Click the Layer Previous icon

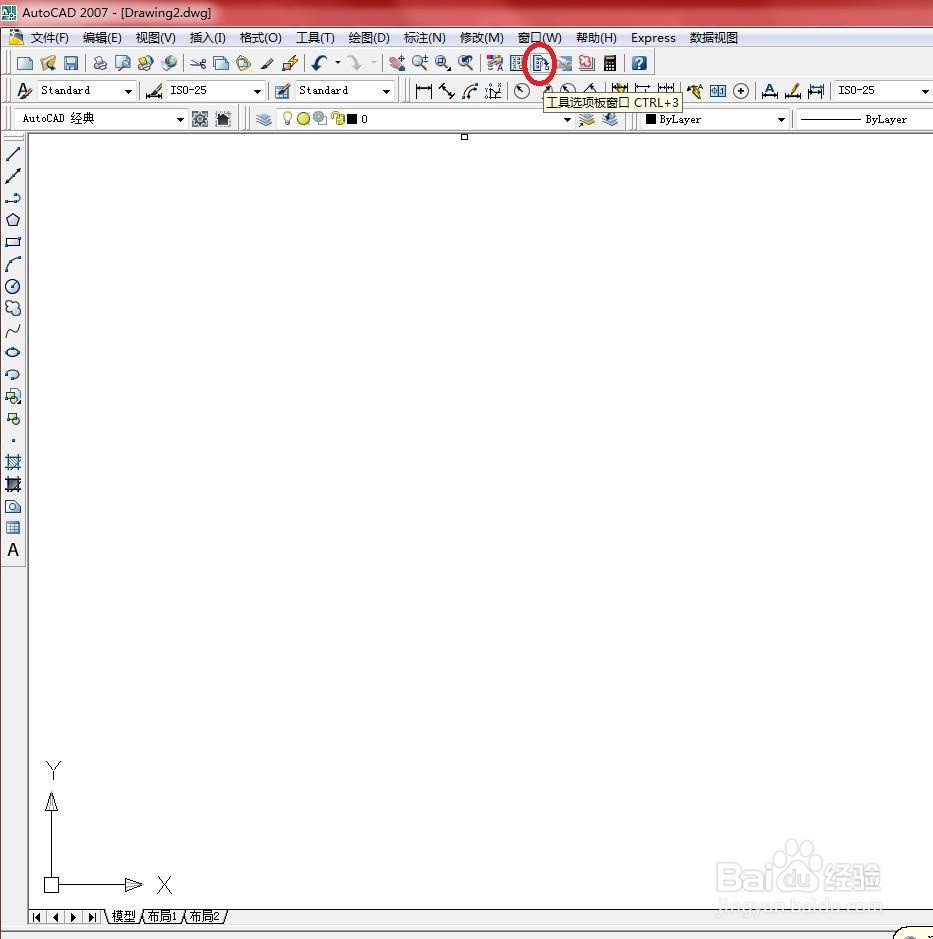pos(610,119)
